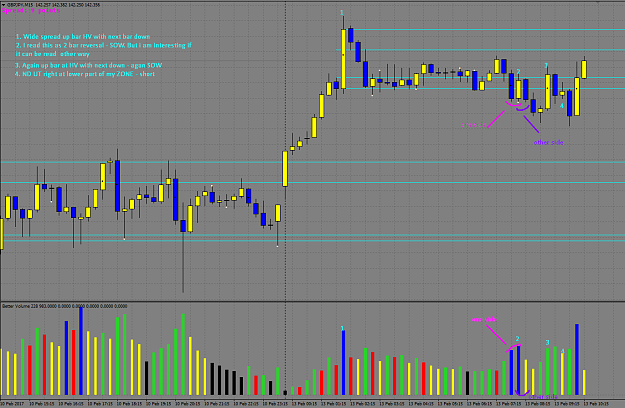
Task: Click the '10 Feb 23:15' time axis label
Action: 275,404
